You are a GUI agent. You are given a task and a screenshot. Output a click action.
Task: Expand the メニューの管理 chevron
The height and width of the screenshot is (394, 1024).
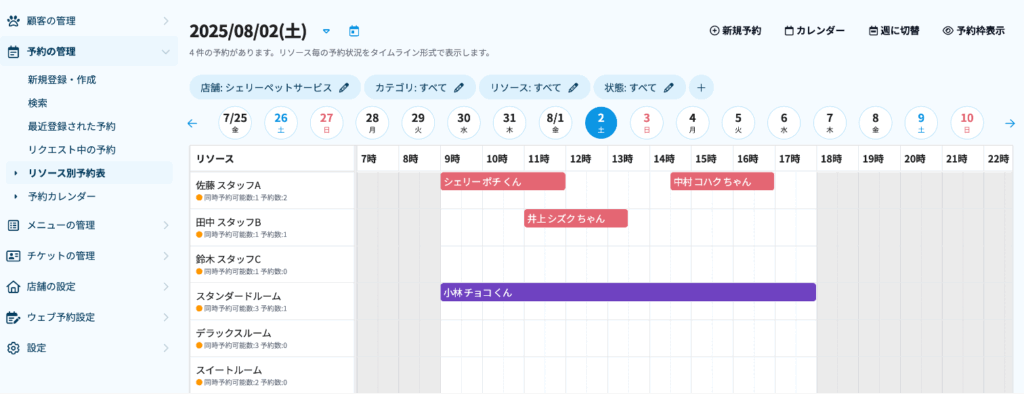[166, 225]
